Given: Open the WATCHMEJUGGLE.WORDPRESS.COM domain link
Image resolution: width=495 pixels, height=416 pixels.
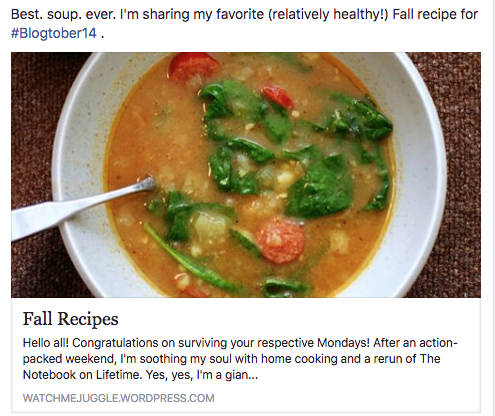Looking at the screenshot, I should point(119,398).
